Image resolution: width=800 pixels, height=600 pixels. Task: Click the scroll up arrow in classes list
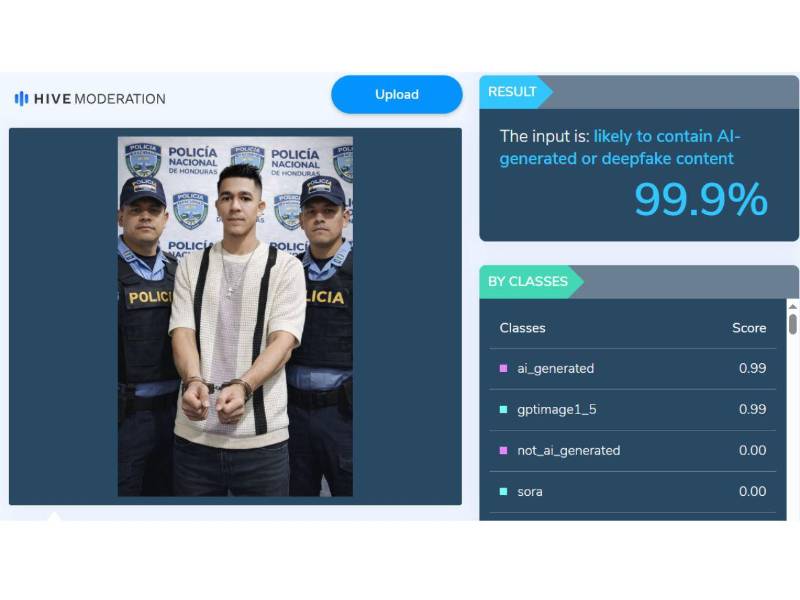pos(792,307)
